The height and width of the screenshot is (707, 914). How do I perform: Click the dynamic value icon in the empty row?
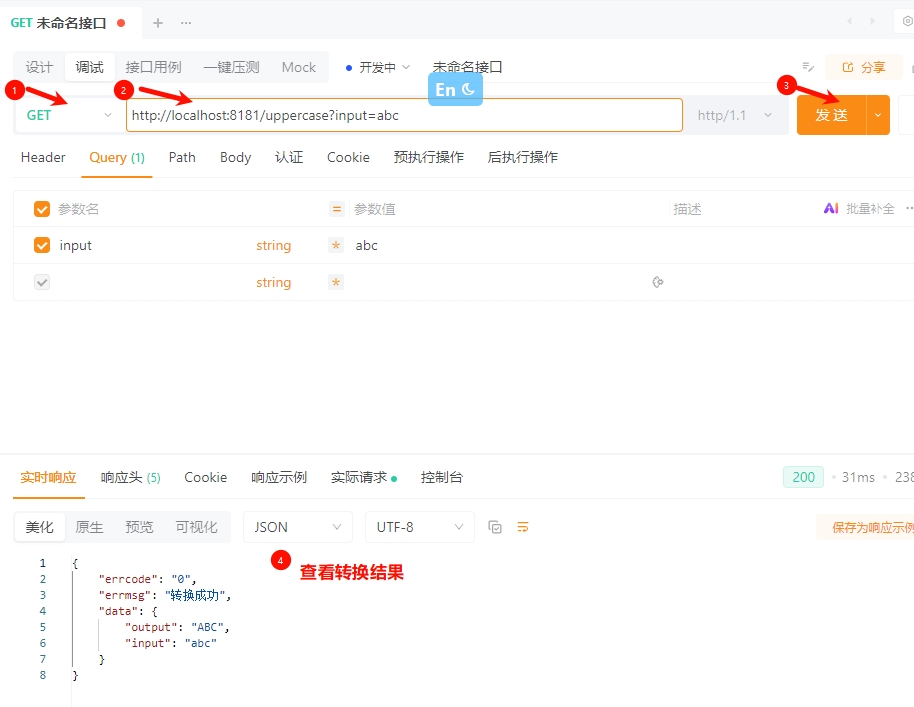[657, 283]
